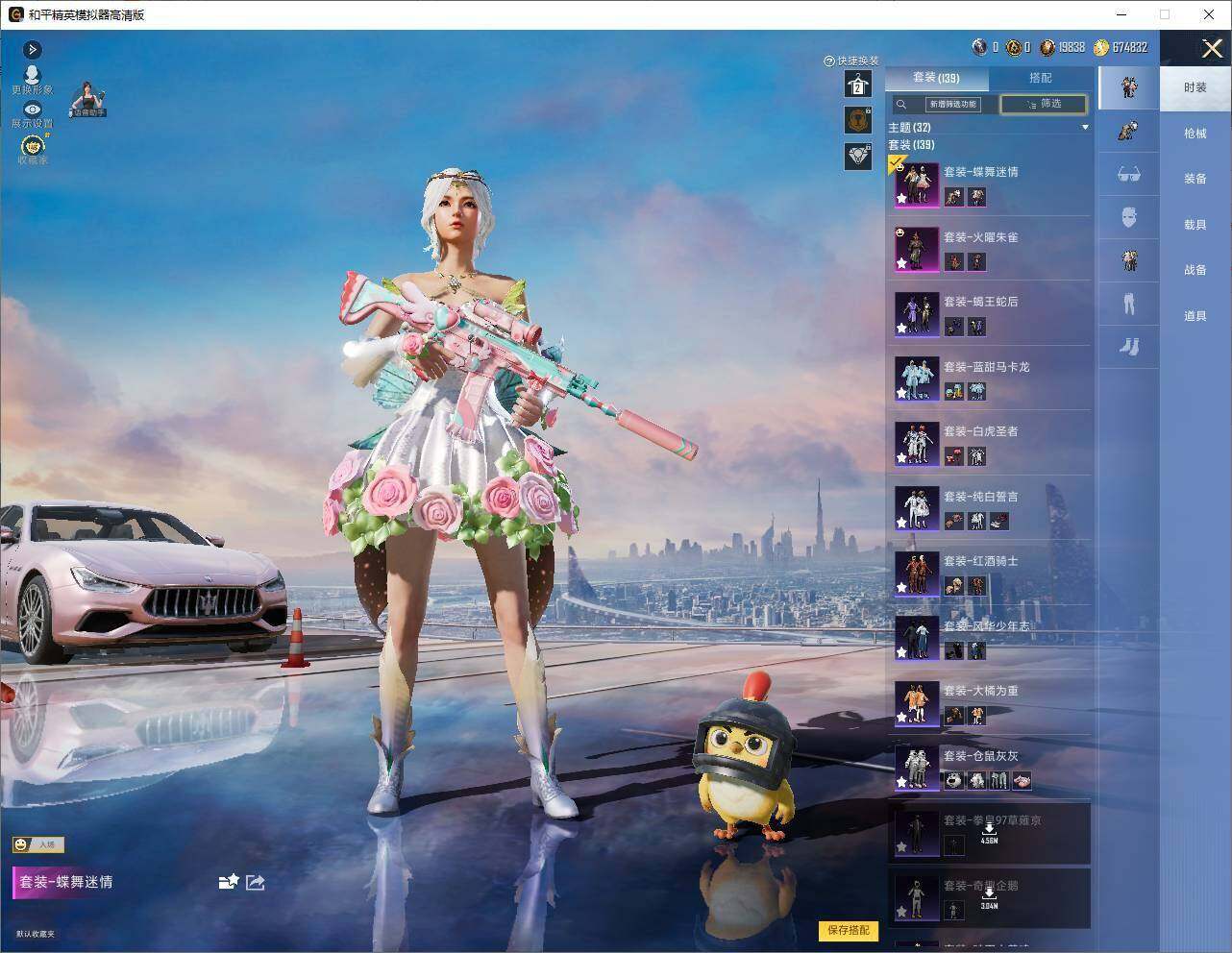Toggle favorite star on 套装-纯白誓言
Viewport: 1232px width, 953px height.
901,523
